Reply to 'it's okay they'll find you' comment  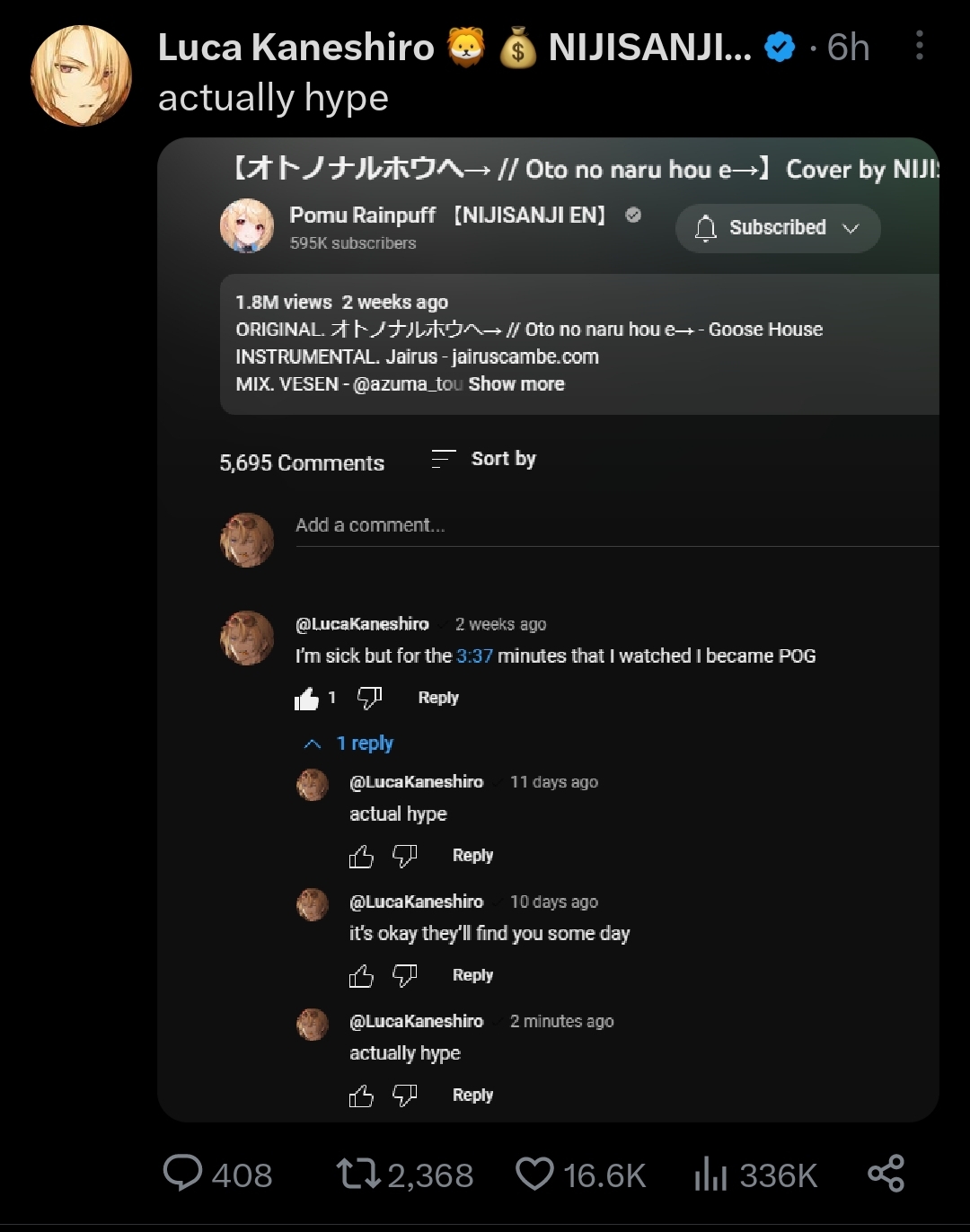[472, 975]
